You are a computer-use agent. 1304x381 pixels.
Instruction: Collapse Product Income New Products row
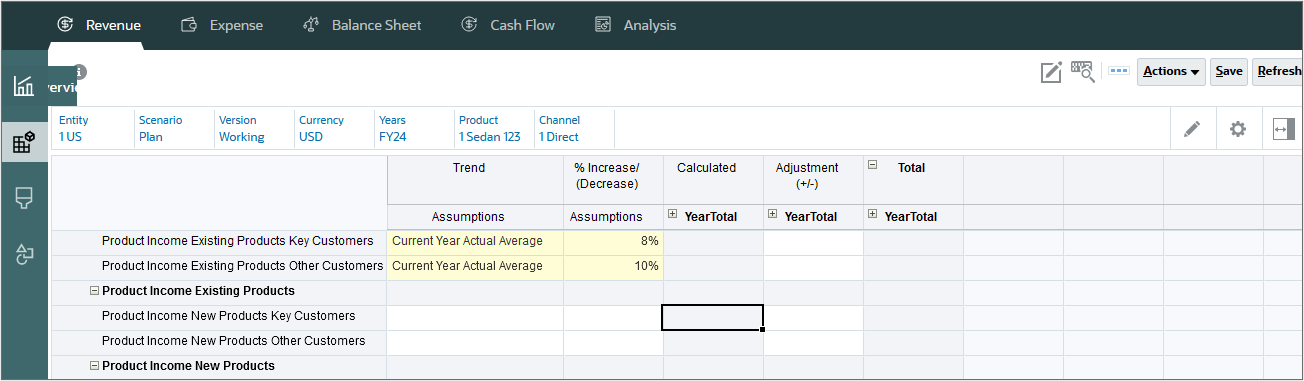click(95, 366)
